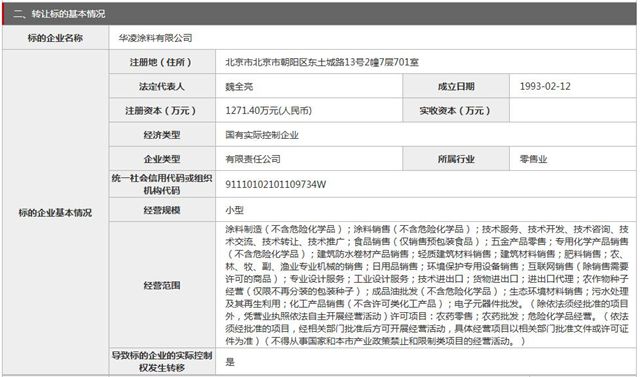The height and width of the screenshot is (377, 640).
Task: Click the value 国有实际控制企业
Action: 262,135
